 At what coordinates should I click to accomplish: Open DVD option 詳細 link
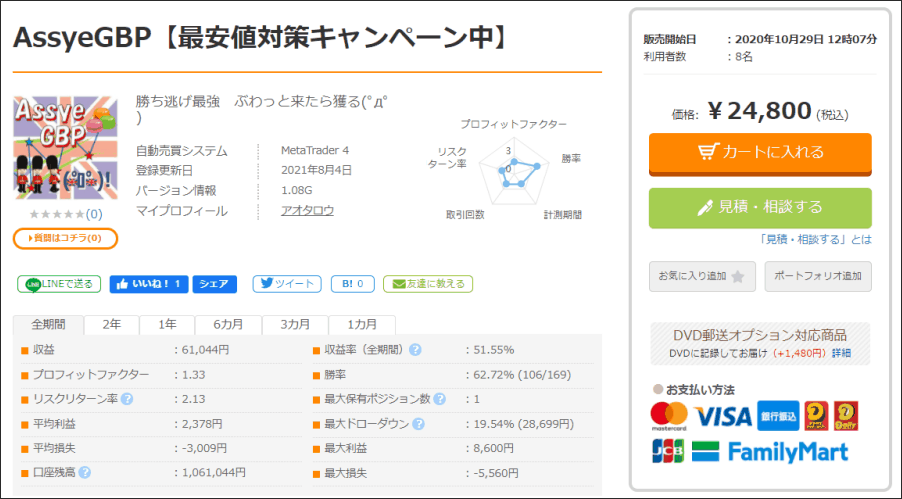(x=841, y=353)
